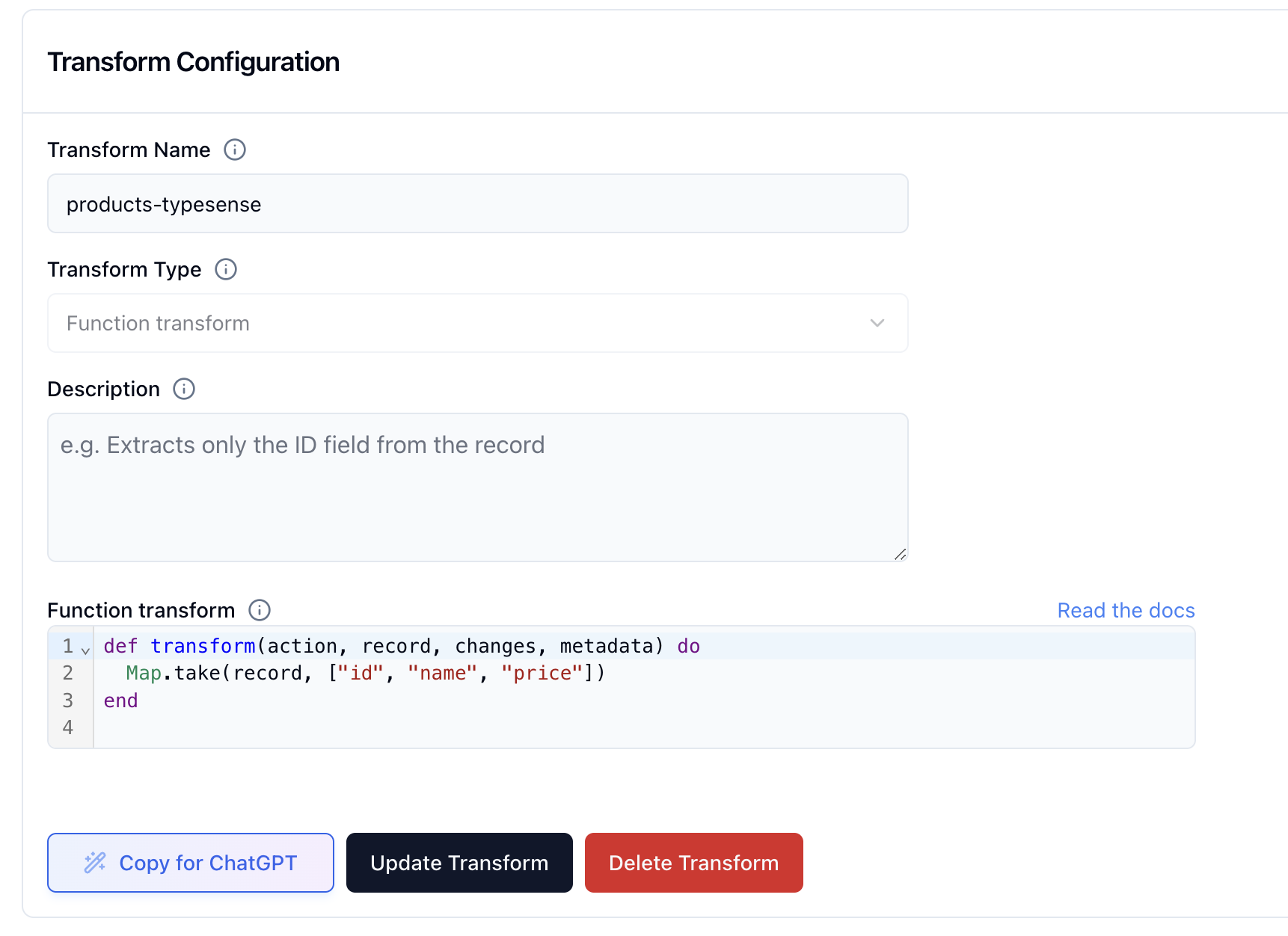Click the Description info icon

pyautogui.click(x=183, y=389)
